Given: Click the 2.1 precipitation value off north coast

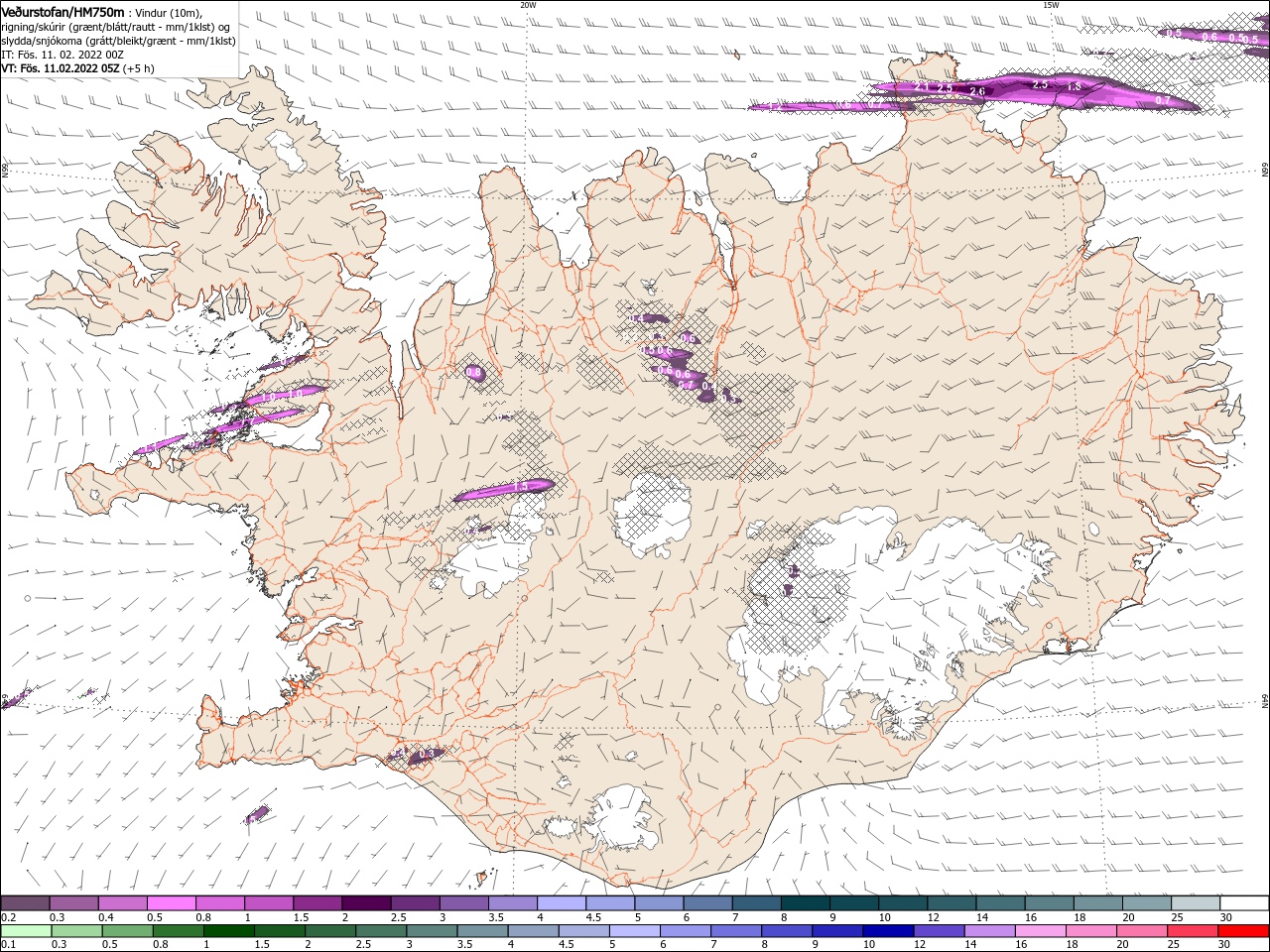Looking at the screenshot, I should pyautogui.click(x=921, y=88).
